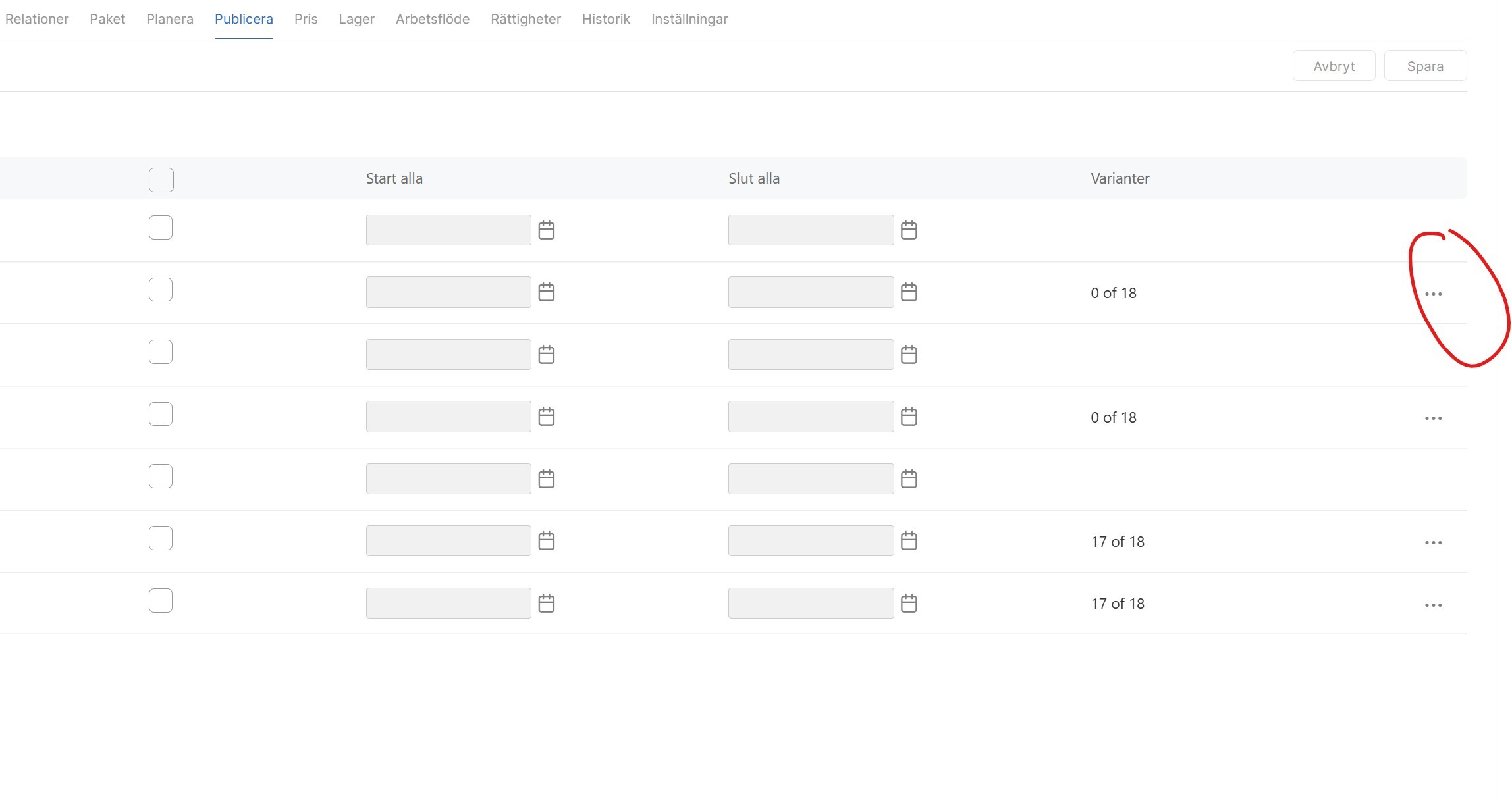Focus end date field in last row
The width and height of the screenshot is (1512, 799).
[811, 604]
